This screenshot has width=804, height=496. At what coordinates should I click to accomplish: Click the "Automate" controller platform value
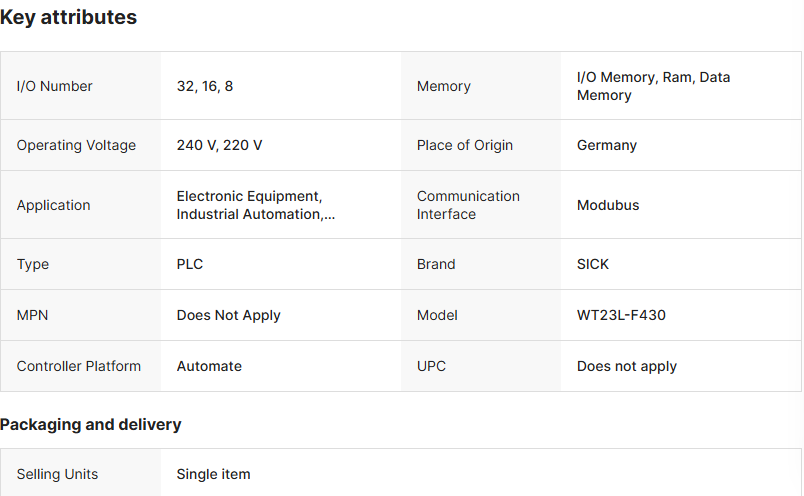(x=209, y=366)
